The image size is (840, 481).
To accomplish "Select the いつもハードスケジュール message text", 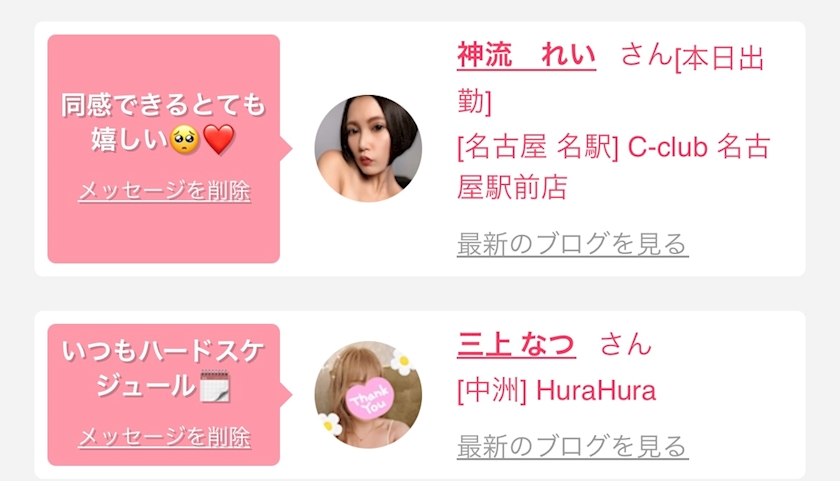I will [163, 369].
